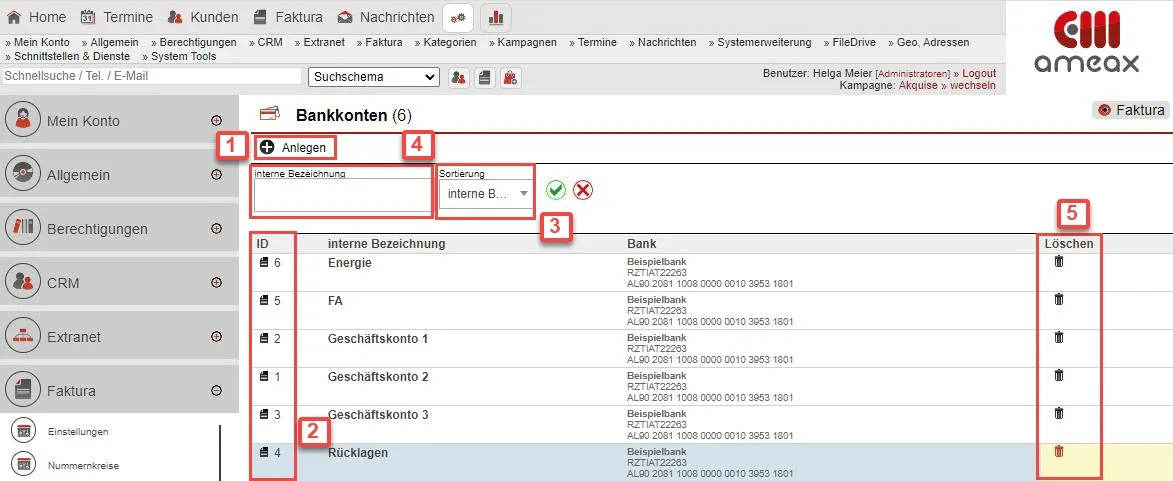This screenshot has height=481, width=1173.
Task: Reset filter with red X icon
Action: tap(583, 190)
